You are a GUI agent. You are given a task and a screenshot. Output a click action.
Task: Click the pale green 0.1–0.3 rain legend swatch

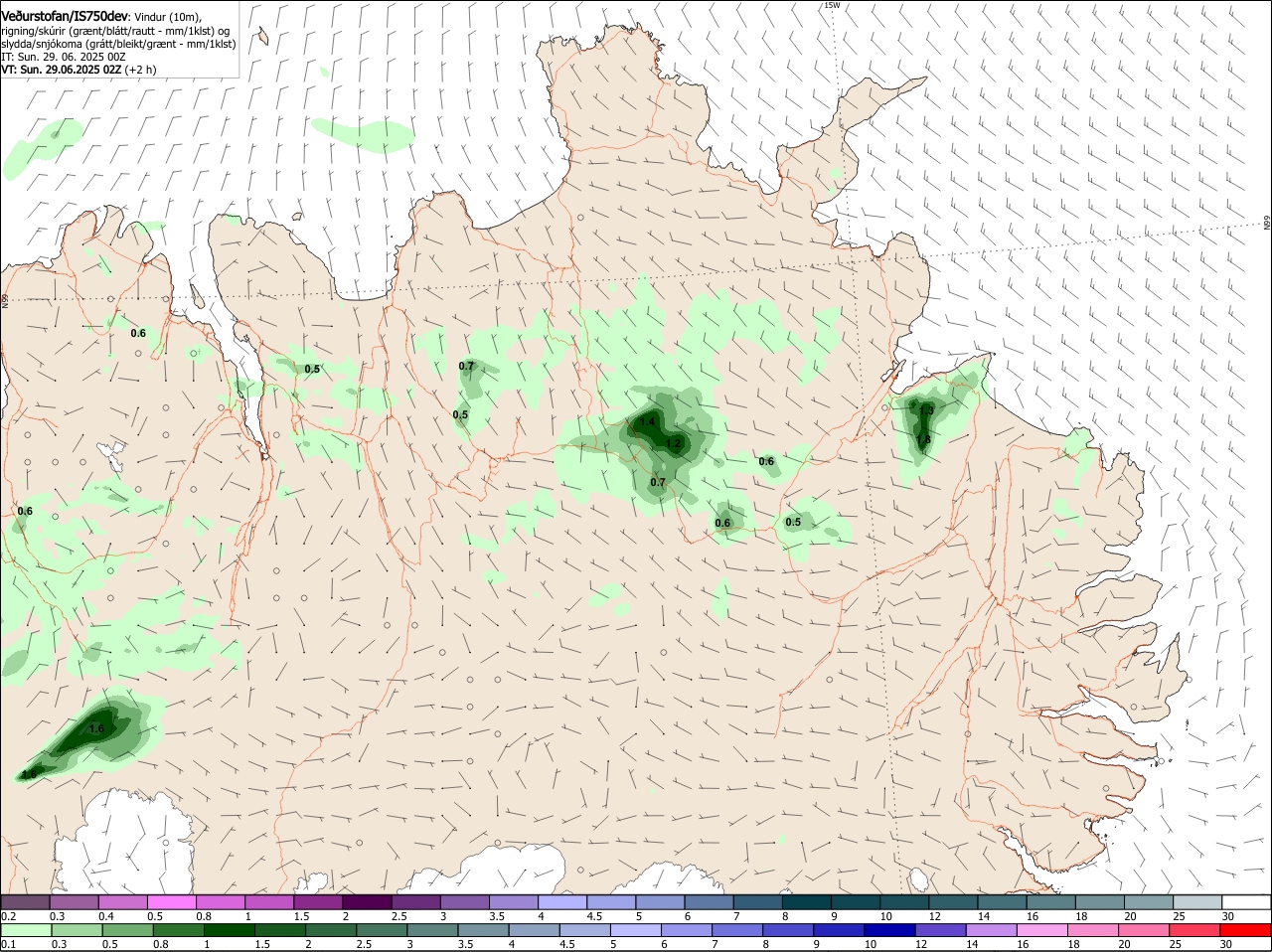(26, 930)
